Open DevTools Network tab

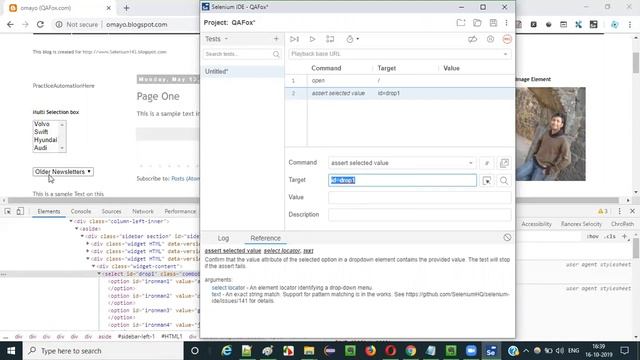pos(143,211)
